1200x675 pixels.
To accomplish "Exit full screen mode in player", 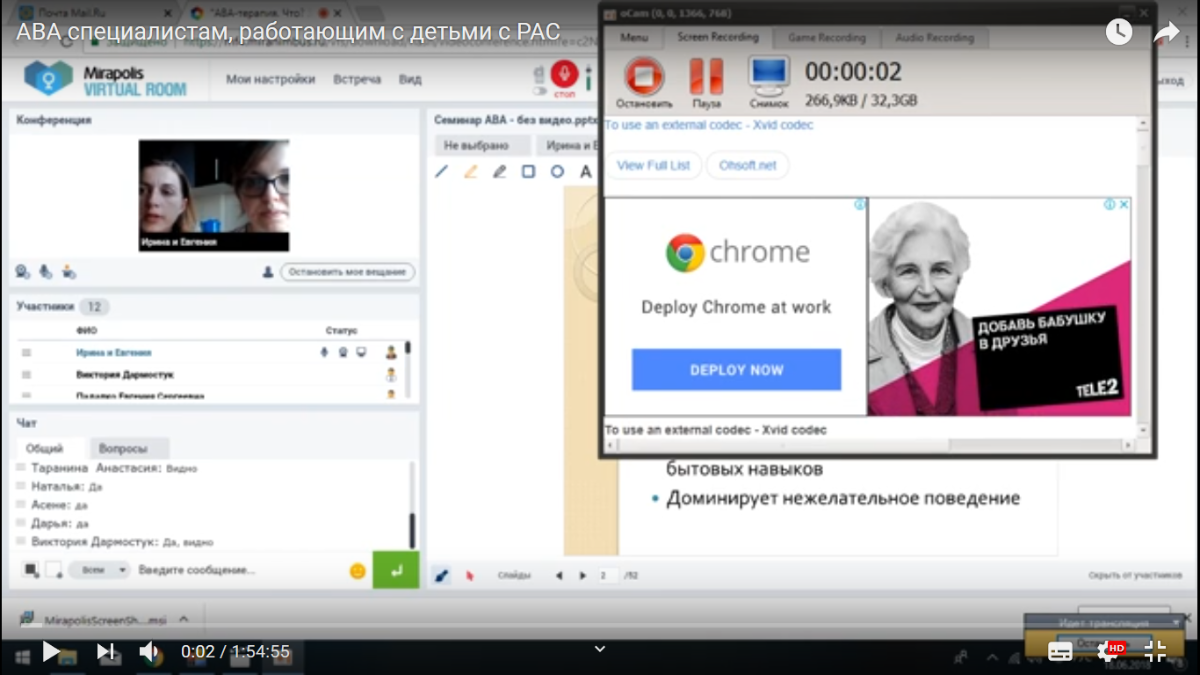I will (1155, 652).
